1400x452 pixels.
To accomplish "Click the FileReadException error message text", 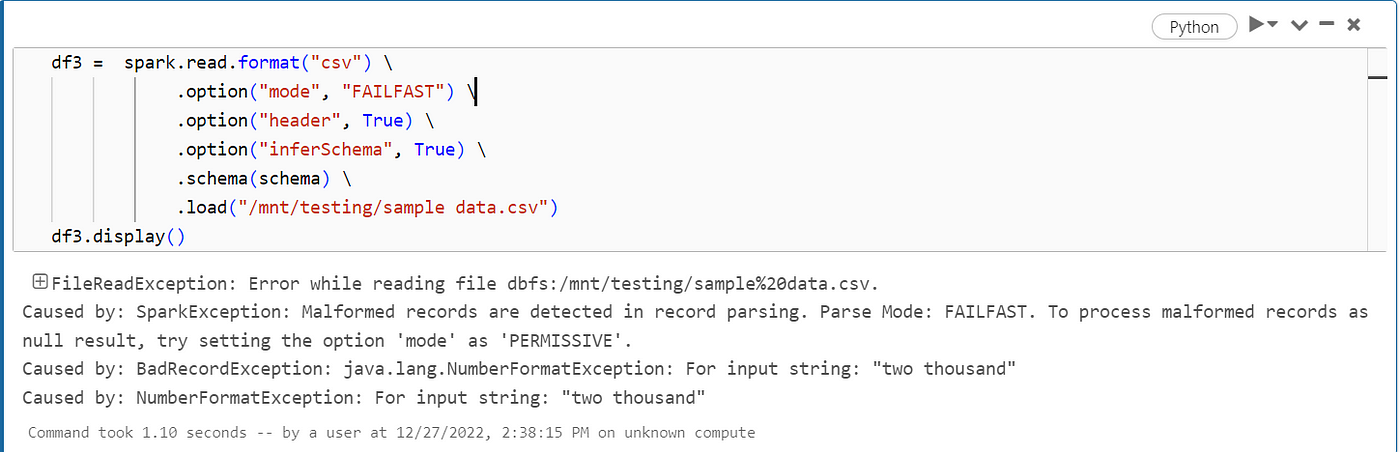I will [465, 282].
